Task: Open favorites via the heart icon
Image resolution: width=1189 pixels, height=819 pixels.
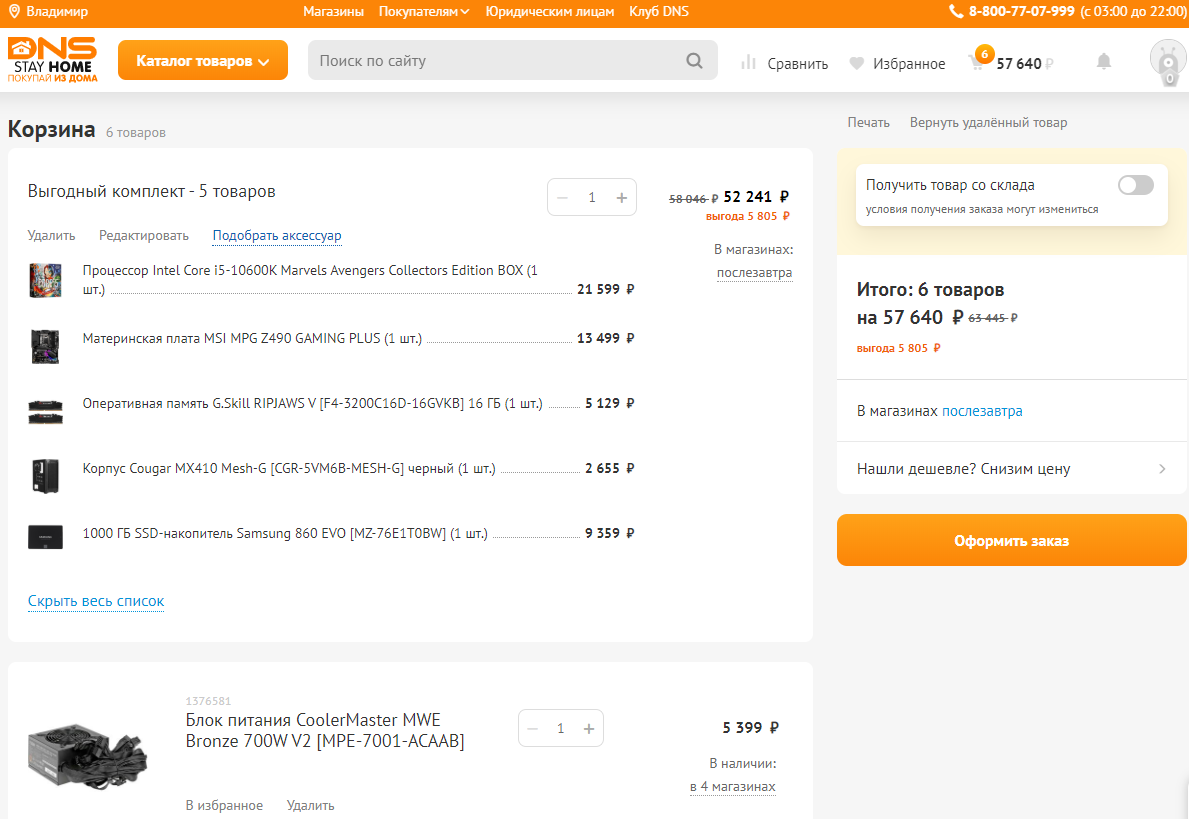Action: (856, 64)
